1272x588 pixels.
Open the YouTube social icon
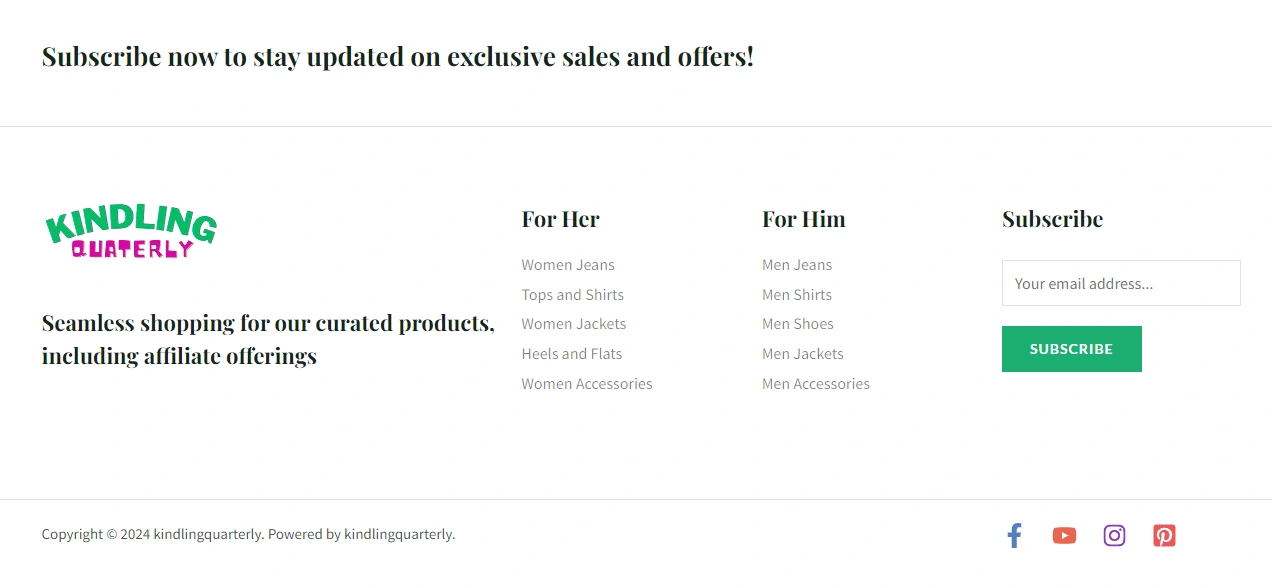tap(1064, 535)
